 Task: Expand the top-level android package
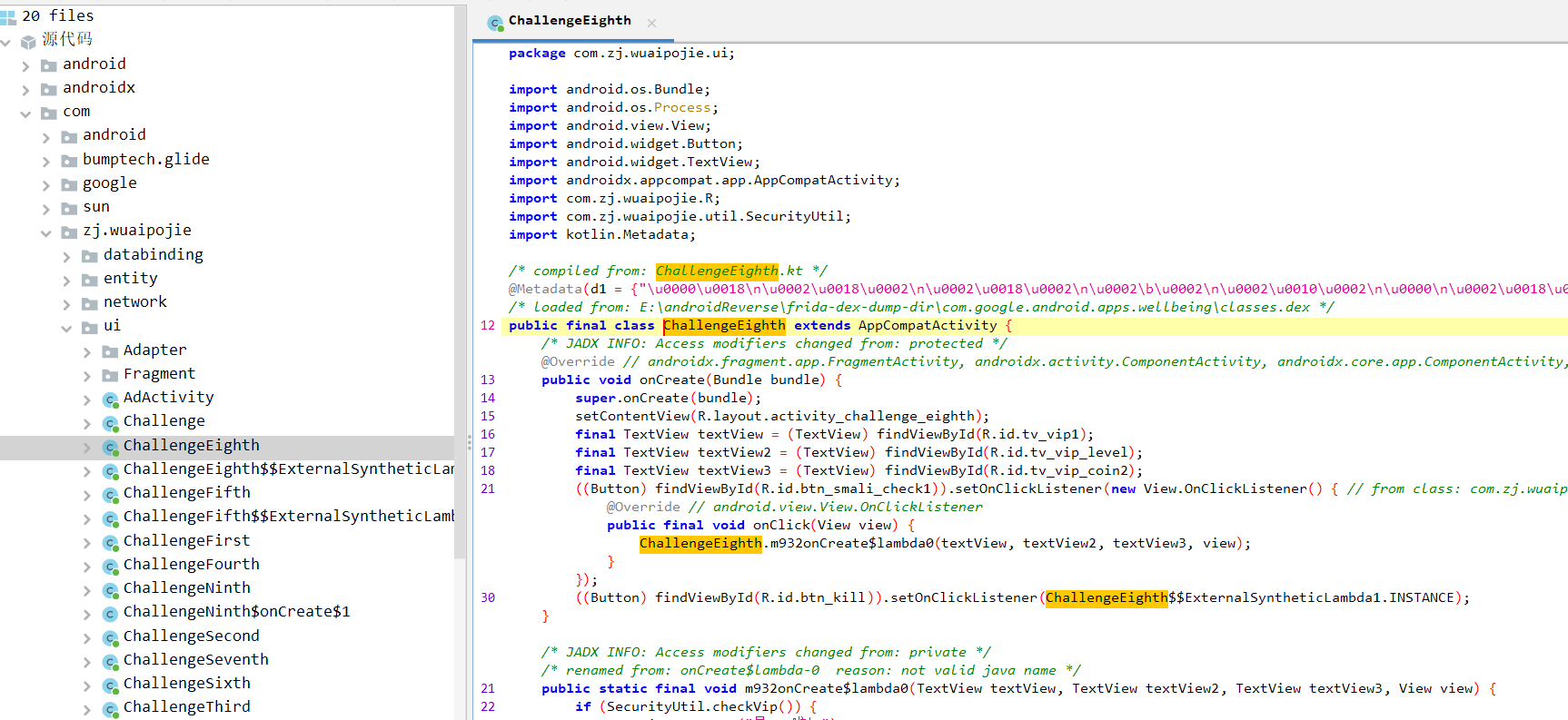coord(25,65)
